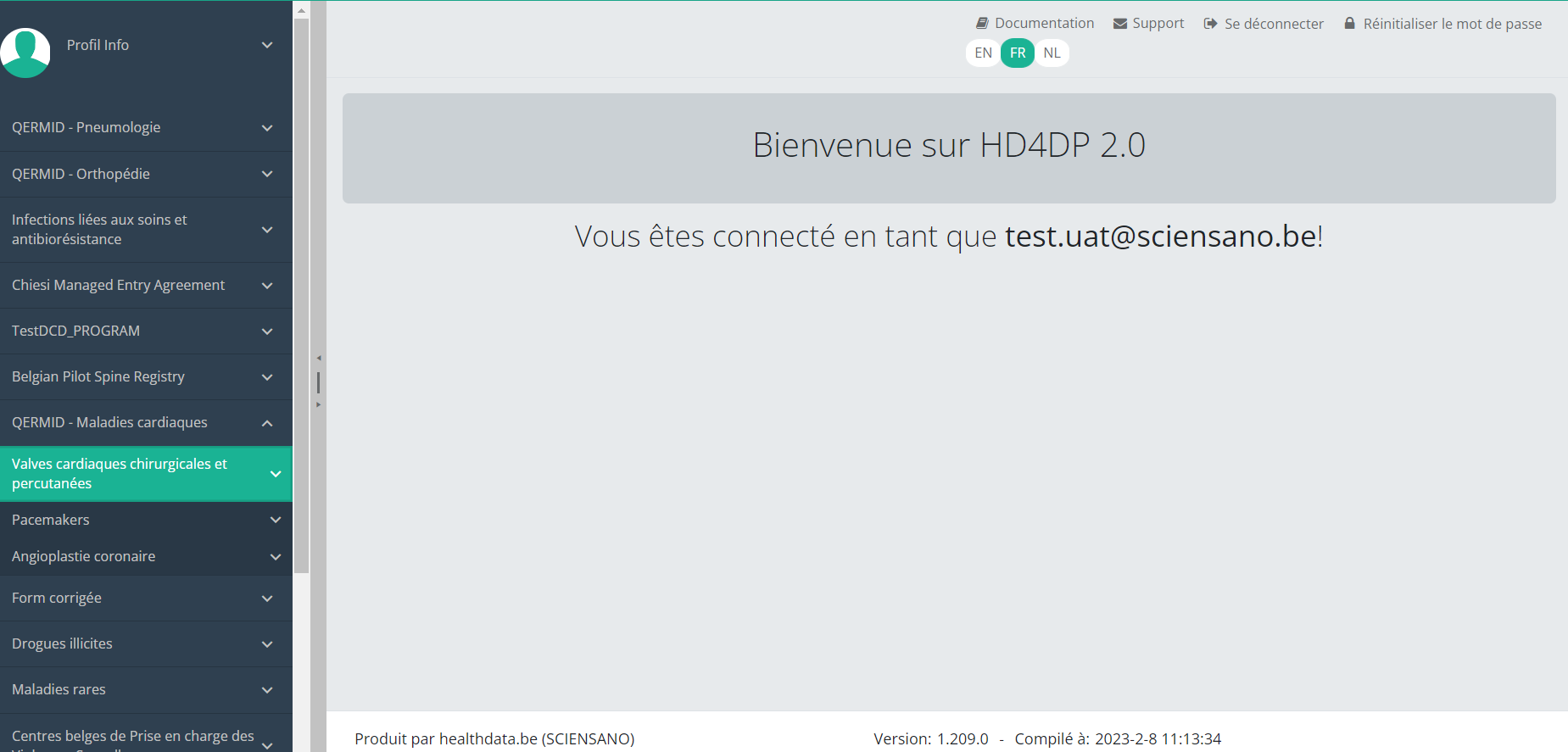Open QERMID - Pneumologie menu

[86, 128]
